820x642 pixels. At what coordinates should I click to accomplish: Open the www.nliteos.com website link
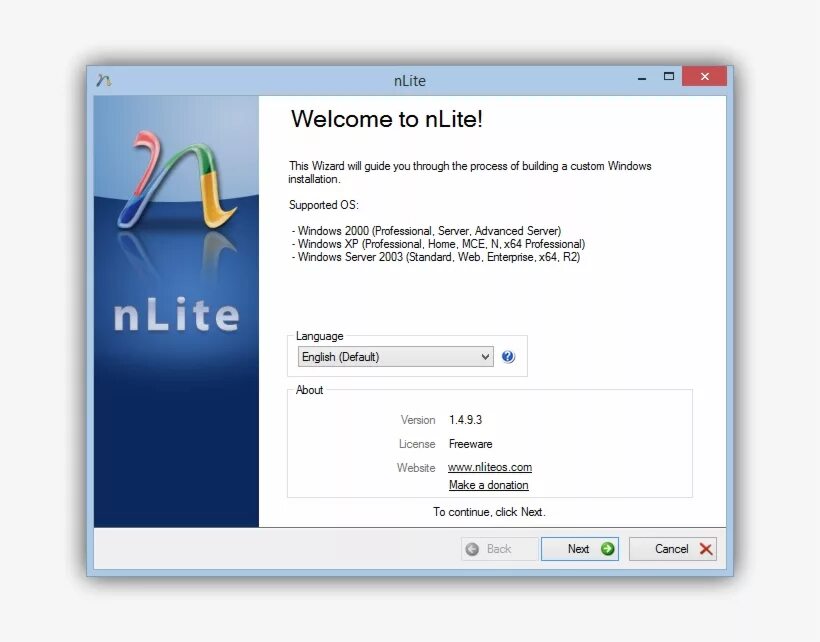click(490, 467)
